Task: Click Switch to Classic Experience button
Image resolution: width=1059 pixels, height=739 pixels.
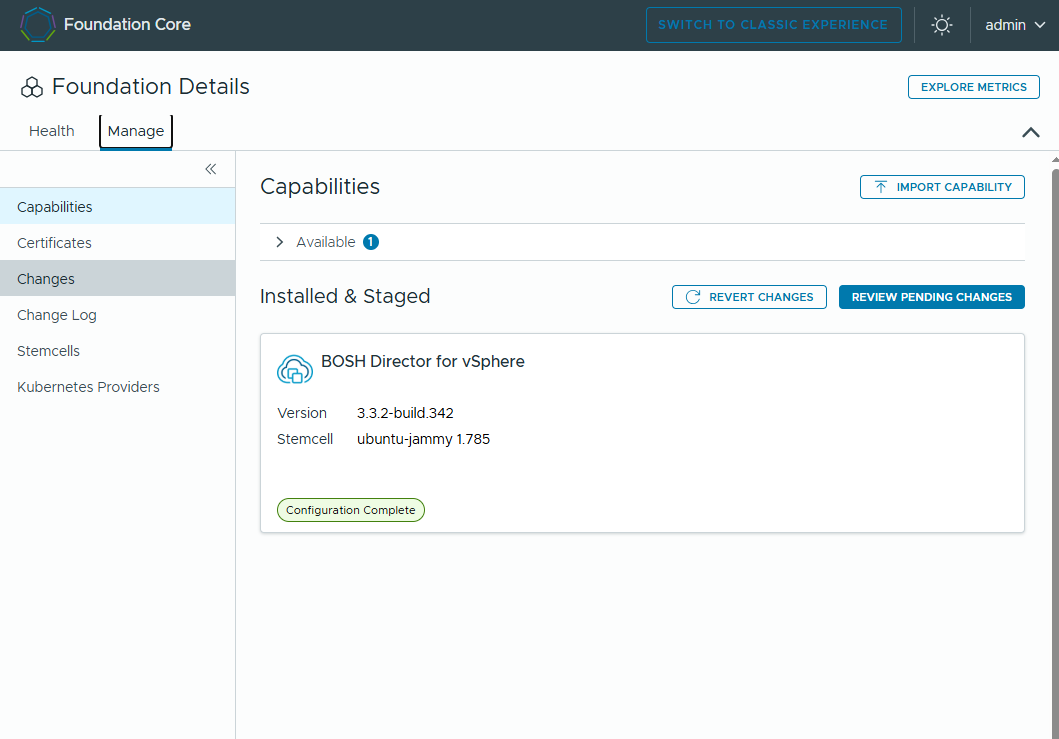Action: click(x=773, y=25)
